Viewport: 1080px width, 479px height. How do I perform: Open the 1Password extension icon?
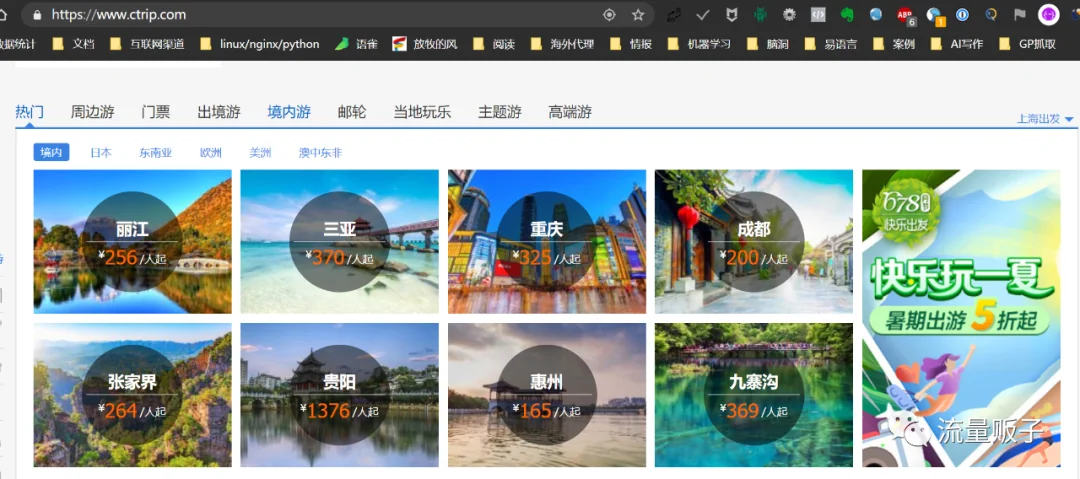962,14
